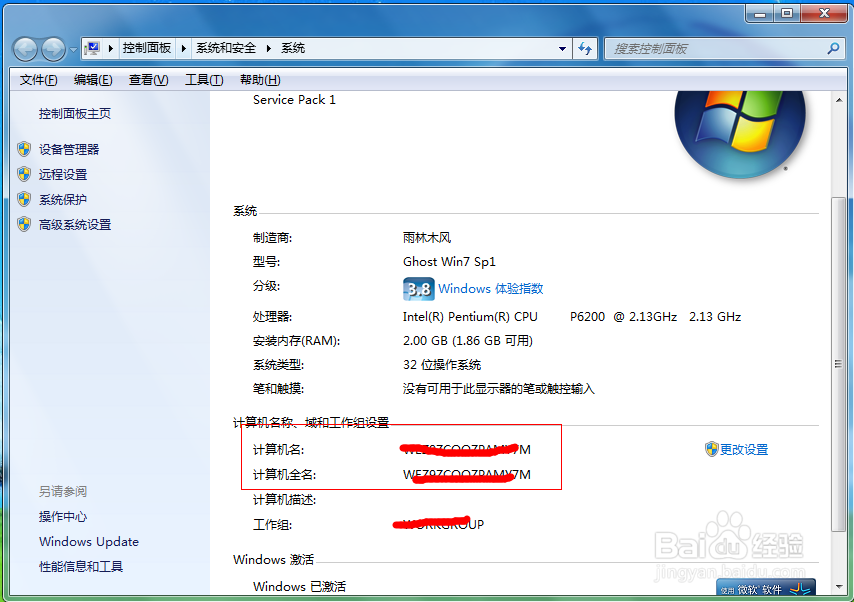Screen dimensions: 854x602
Task: Open the address bar dropdown arrow
Action: (563, 47)
